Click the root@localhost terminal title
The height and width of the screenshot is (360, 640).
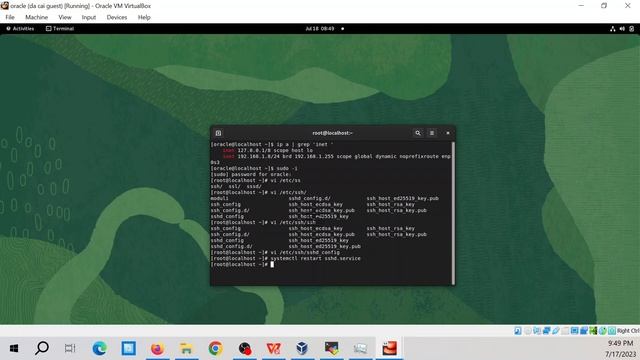pyautogui.click(x=332, y=133)
